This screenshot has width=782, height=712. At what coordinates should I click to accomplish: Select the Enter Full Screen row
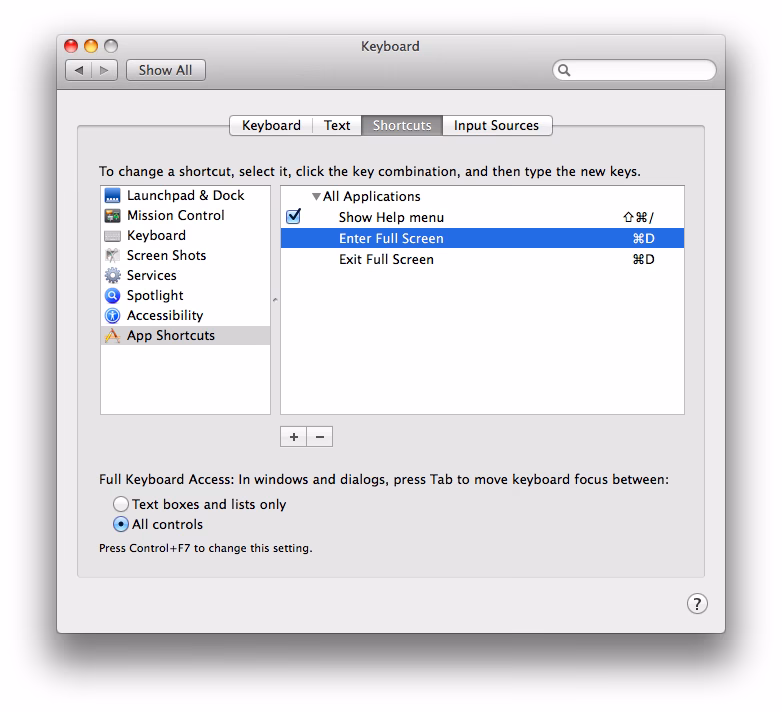tap(482, 238)
